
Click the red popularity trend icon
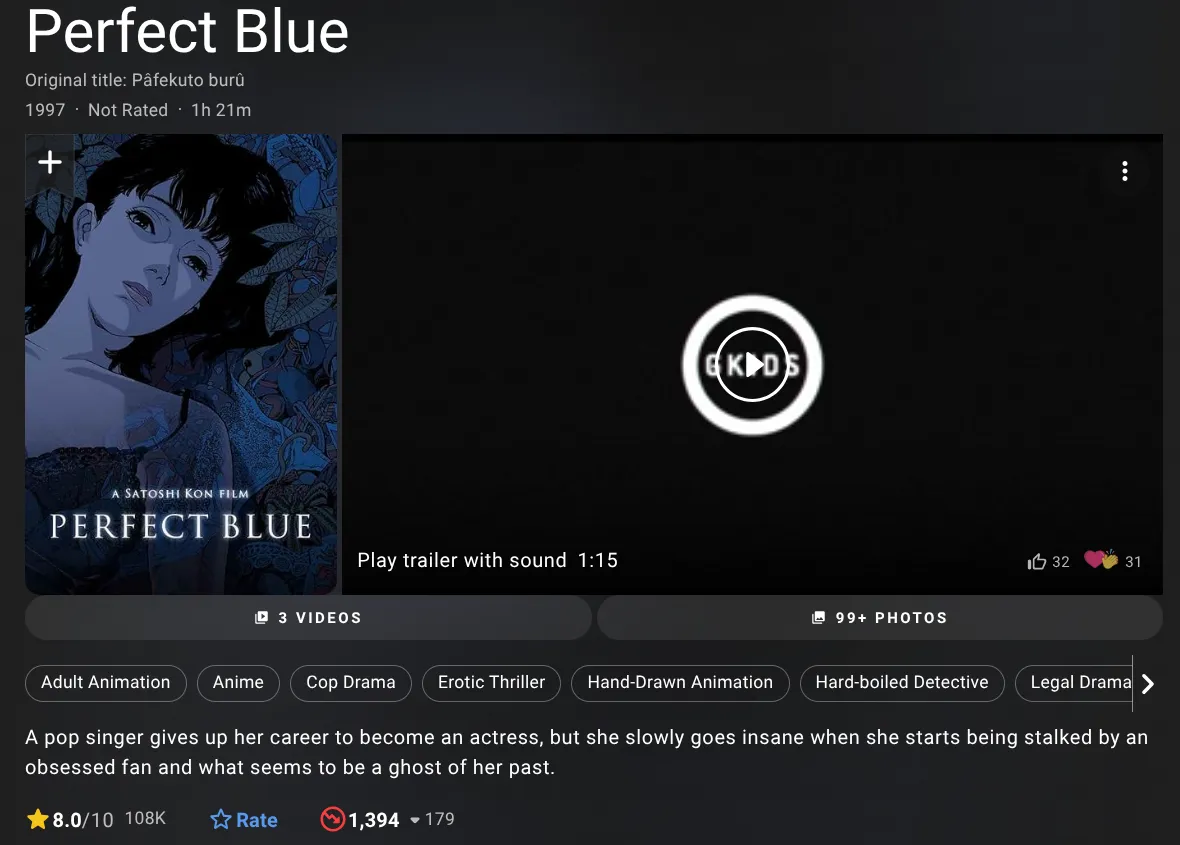[x=332, y=819]
